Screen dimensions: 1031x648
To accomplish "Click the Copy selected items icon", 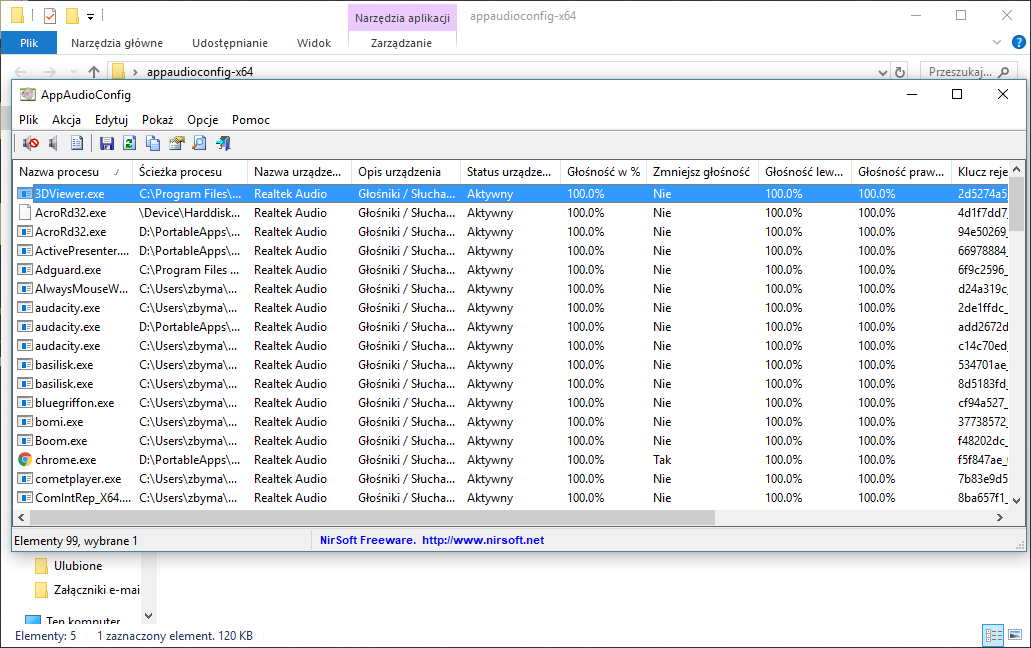I will coord(153,143).
